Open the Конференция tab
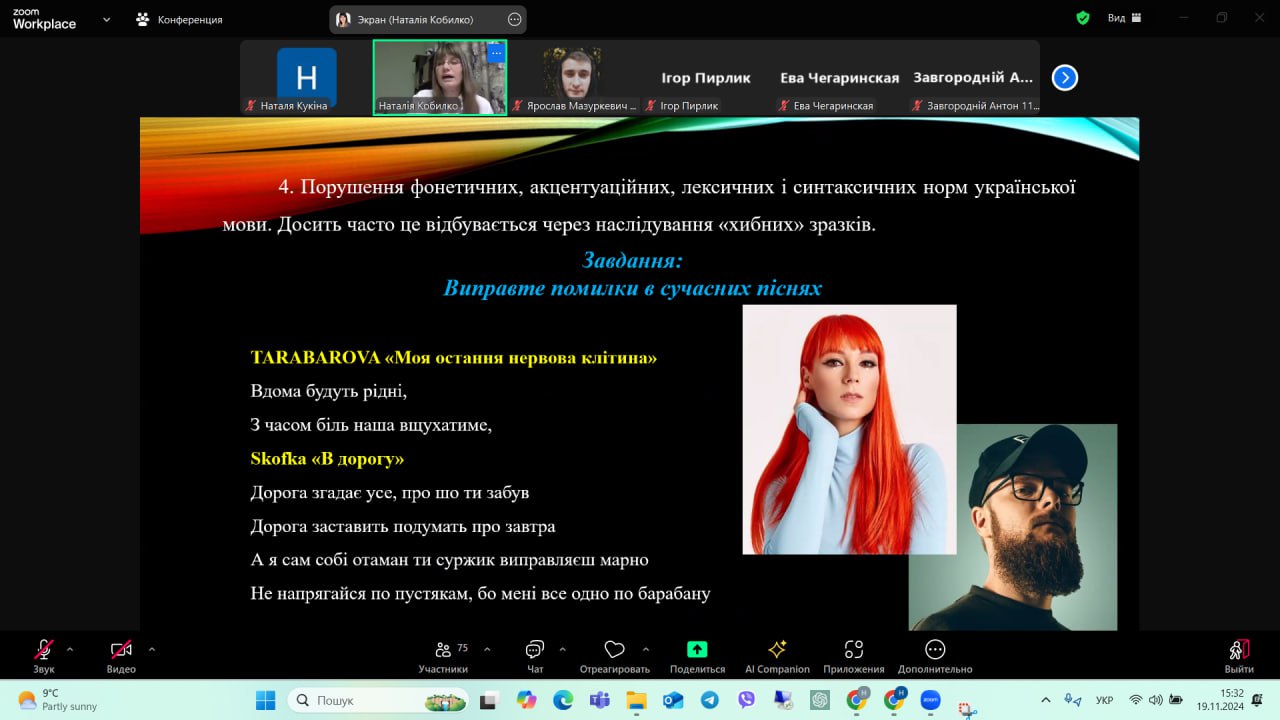 pos(180,19)
